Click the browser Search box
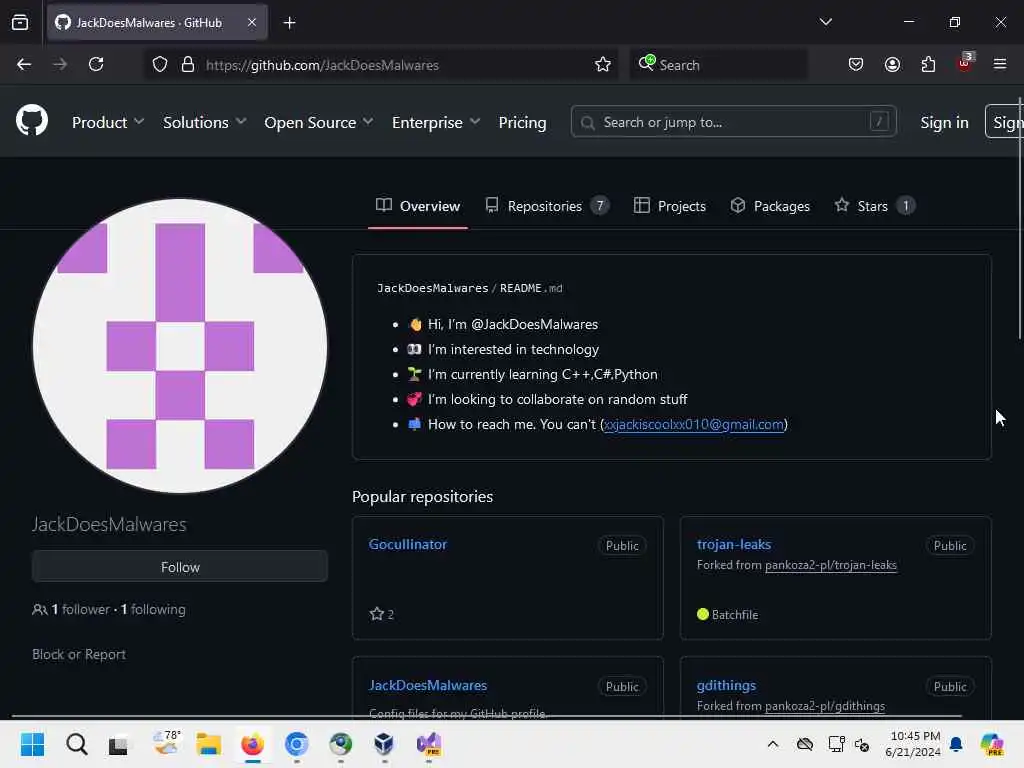The height and width of the screenshot is (768, 1024). 718,65
